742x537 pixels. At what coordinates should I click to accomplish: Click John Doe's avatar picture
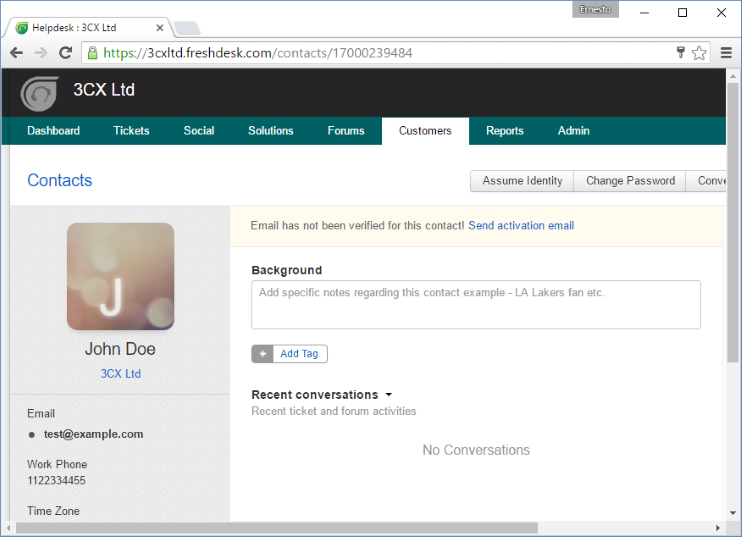(120, 276)
